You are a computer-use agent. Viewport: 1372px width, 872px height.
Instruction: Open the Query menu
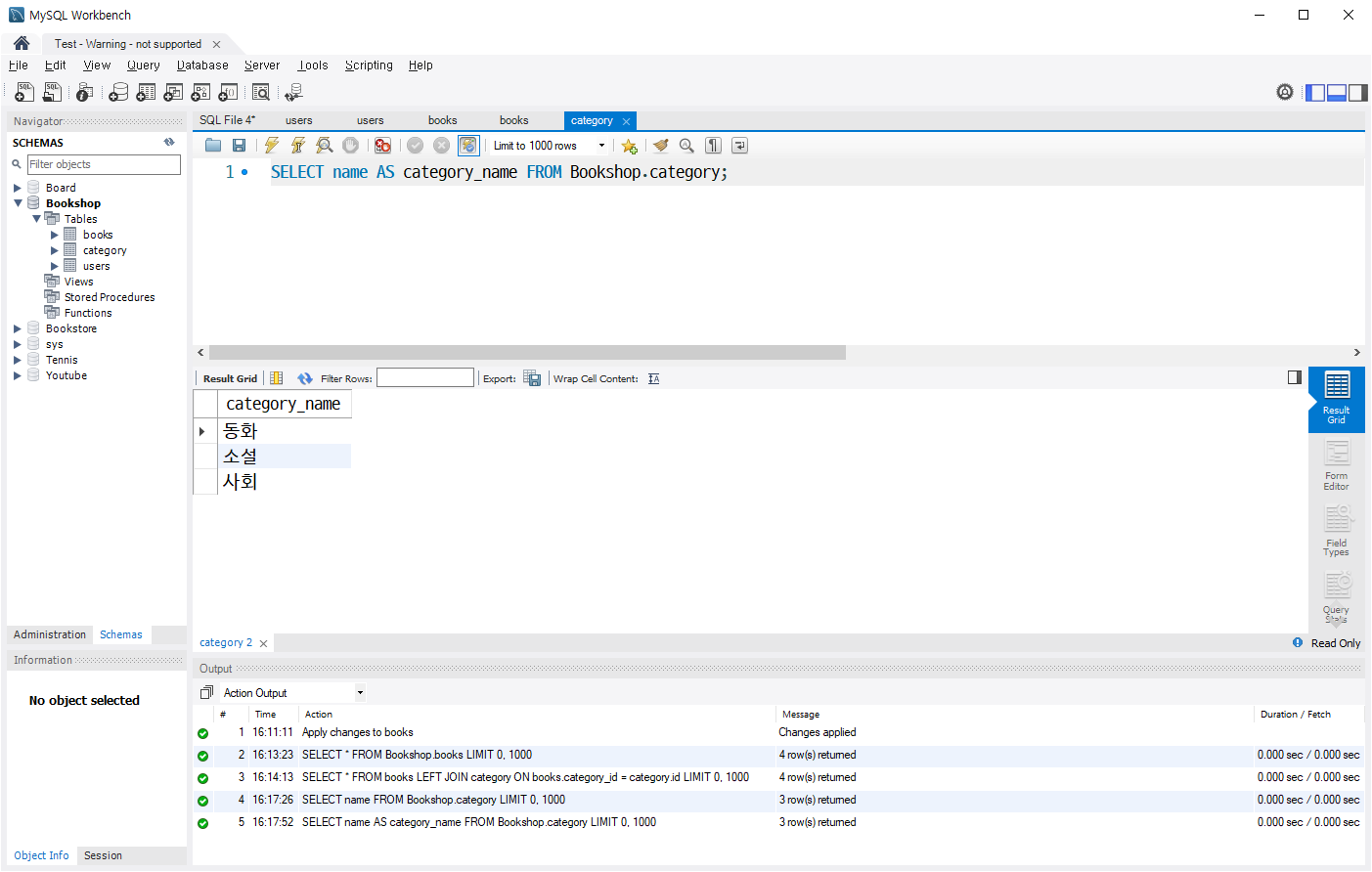(144, 65)
